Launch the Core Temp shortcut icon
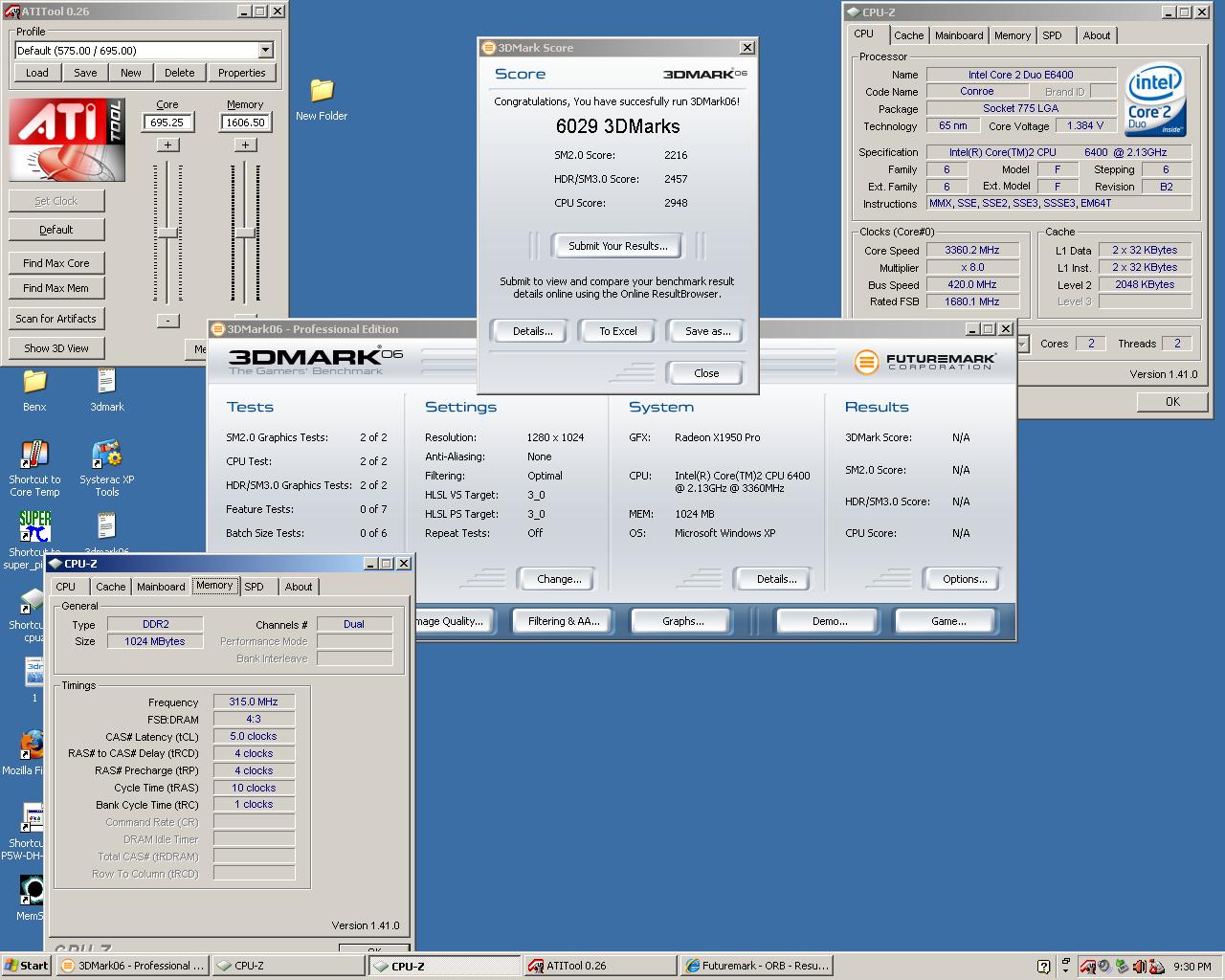This screenshot has width=1225, height=980. click(34, 454)
